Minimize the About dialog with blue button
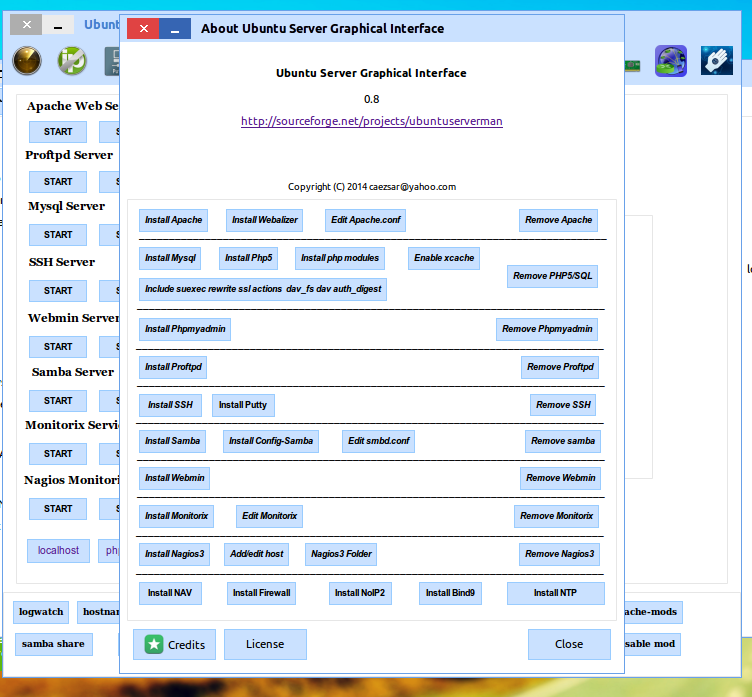752x697 pixels. click(x=175, y=28)
